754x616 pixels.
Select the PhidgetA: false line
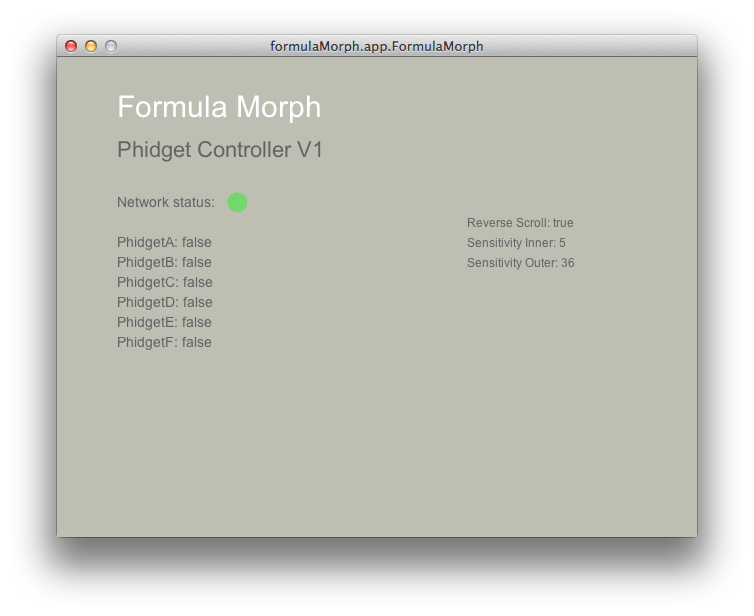point(164,242)
